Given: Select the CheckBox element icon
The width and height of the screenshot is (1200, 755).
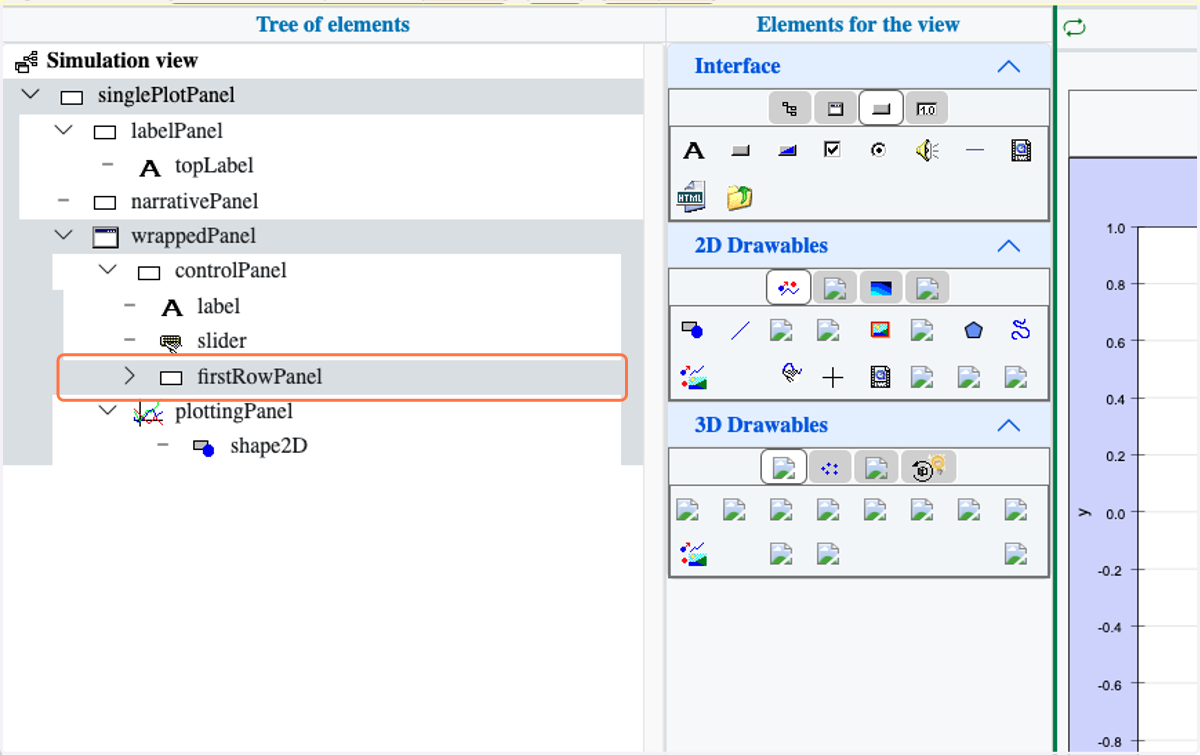Looking at the screenshot, I should coord(832,150).
